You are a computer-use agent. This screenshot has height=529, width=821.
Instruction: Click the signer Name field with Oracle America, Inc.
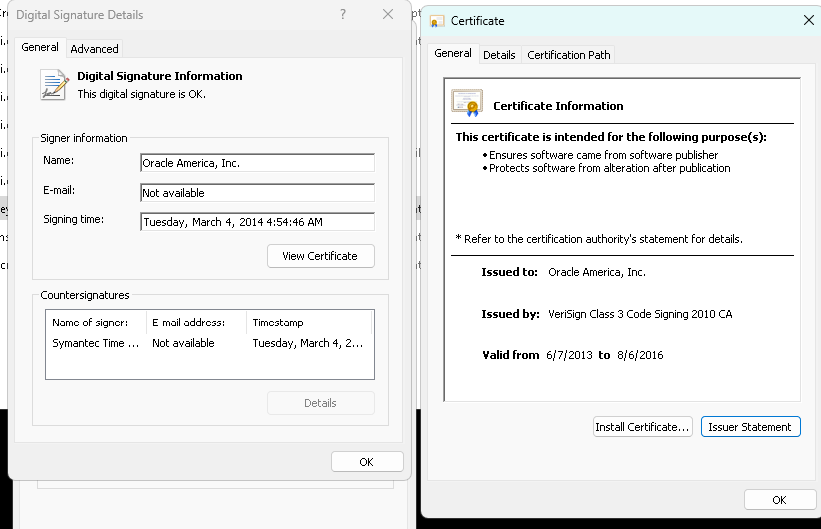[x=257, y=163]
